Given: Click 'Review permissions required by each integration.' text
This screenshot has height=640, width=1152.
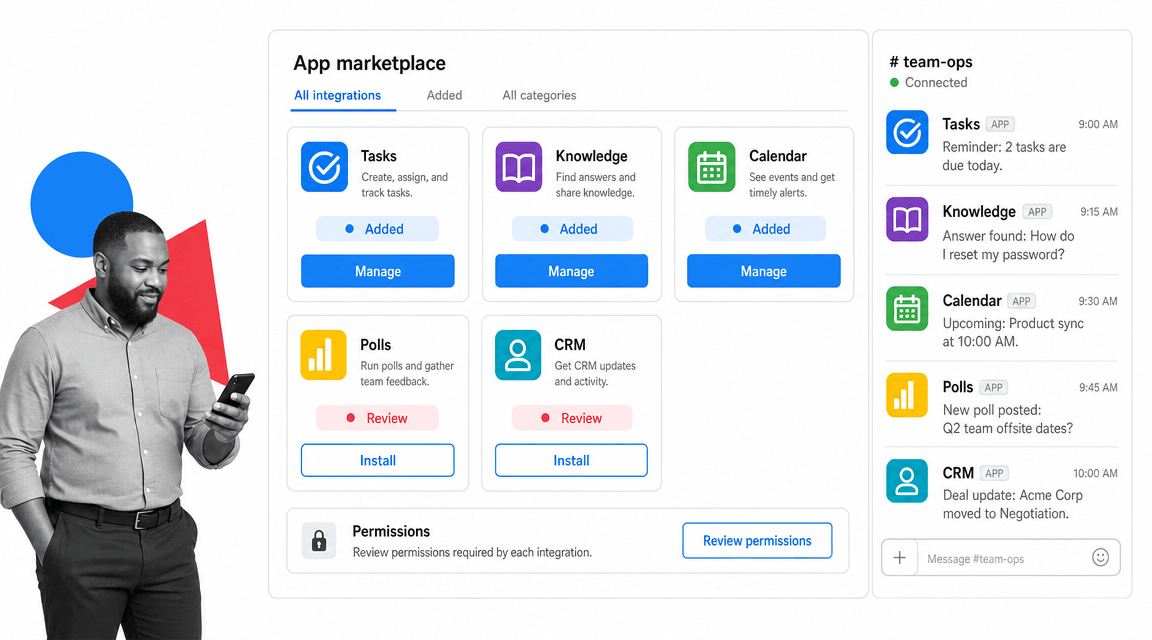Looking at the screenshot, I should pos(472,553).
